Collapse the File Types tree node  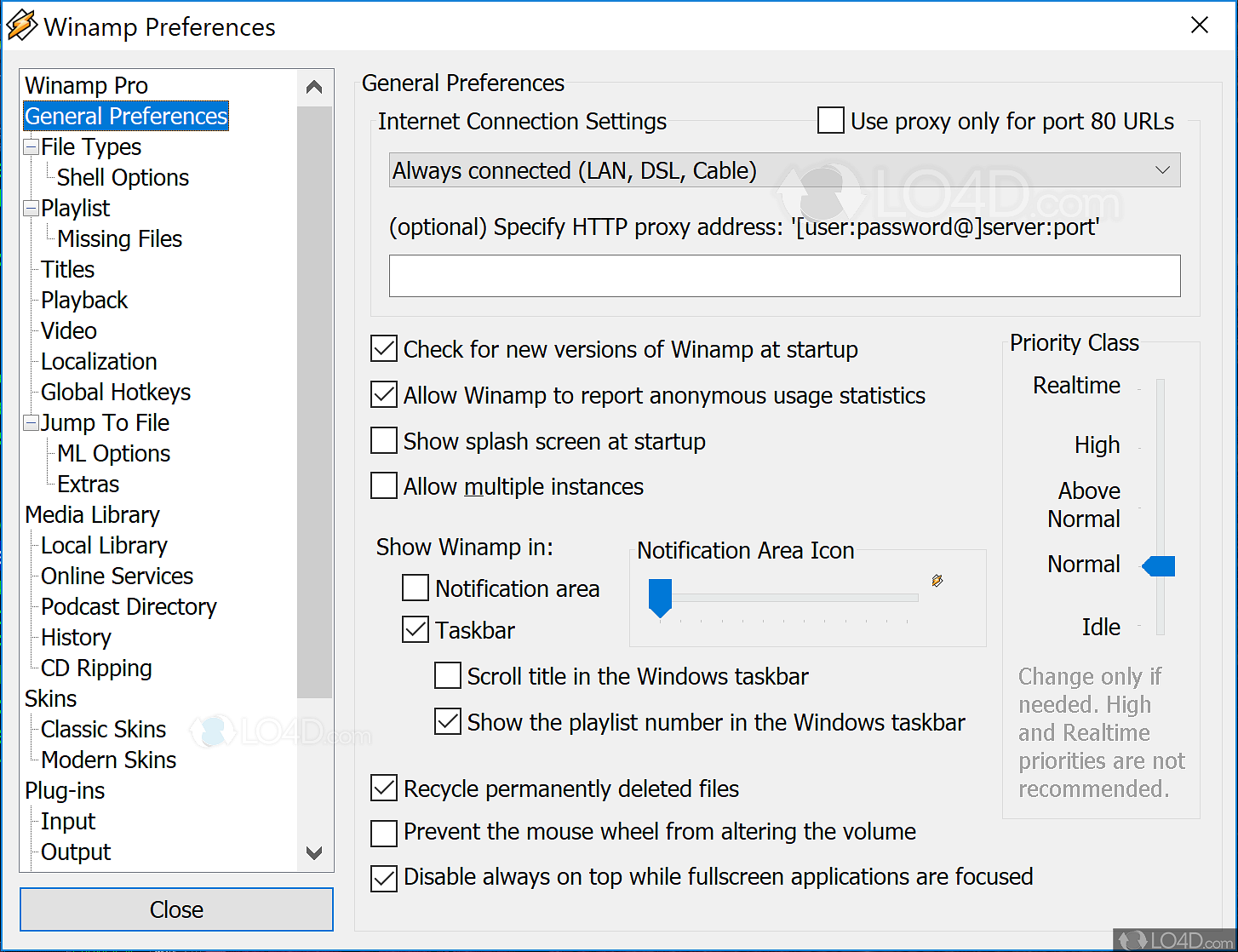point(32,147)
